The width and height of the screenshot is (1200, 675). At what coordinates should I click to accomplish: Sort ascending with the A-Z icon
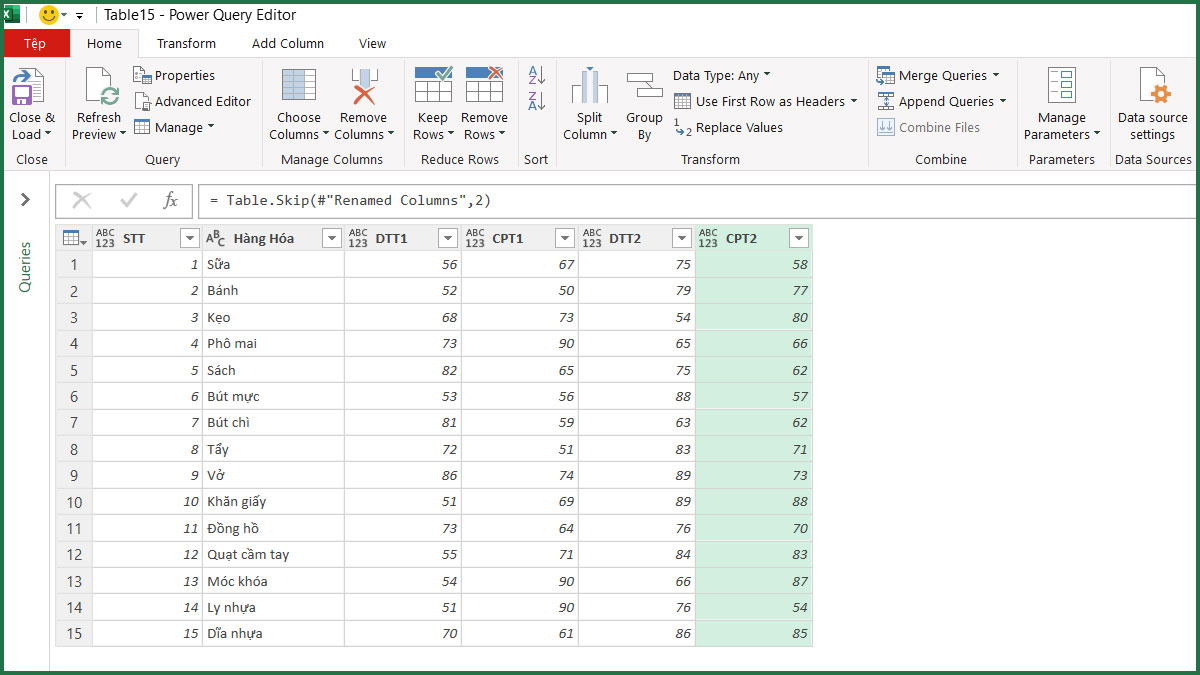[535, 75]
